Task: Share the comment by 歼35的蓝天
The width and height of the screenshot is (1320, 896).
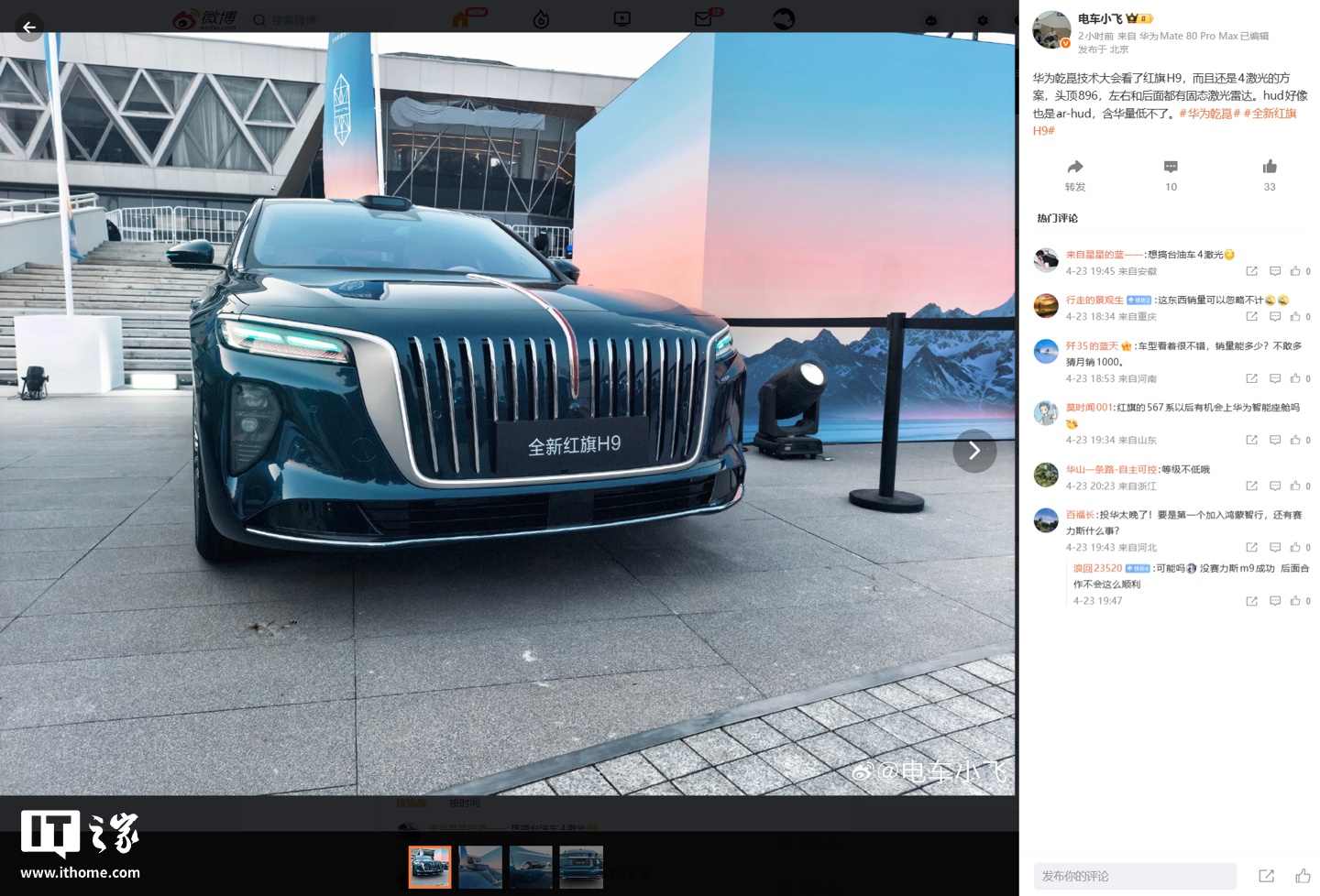Action: tap(1251, 378)
